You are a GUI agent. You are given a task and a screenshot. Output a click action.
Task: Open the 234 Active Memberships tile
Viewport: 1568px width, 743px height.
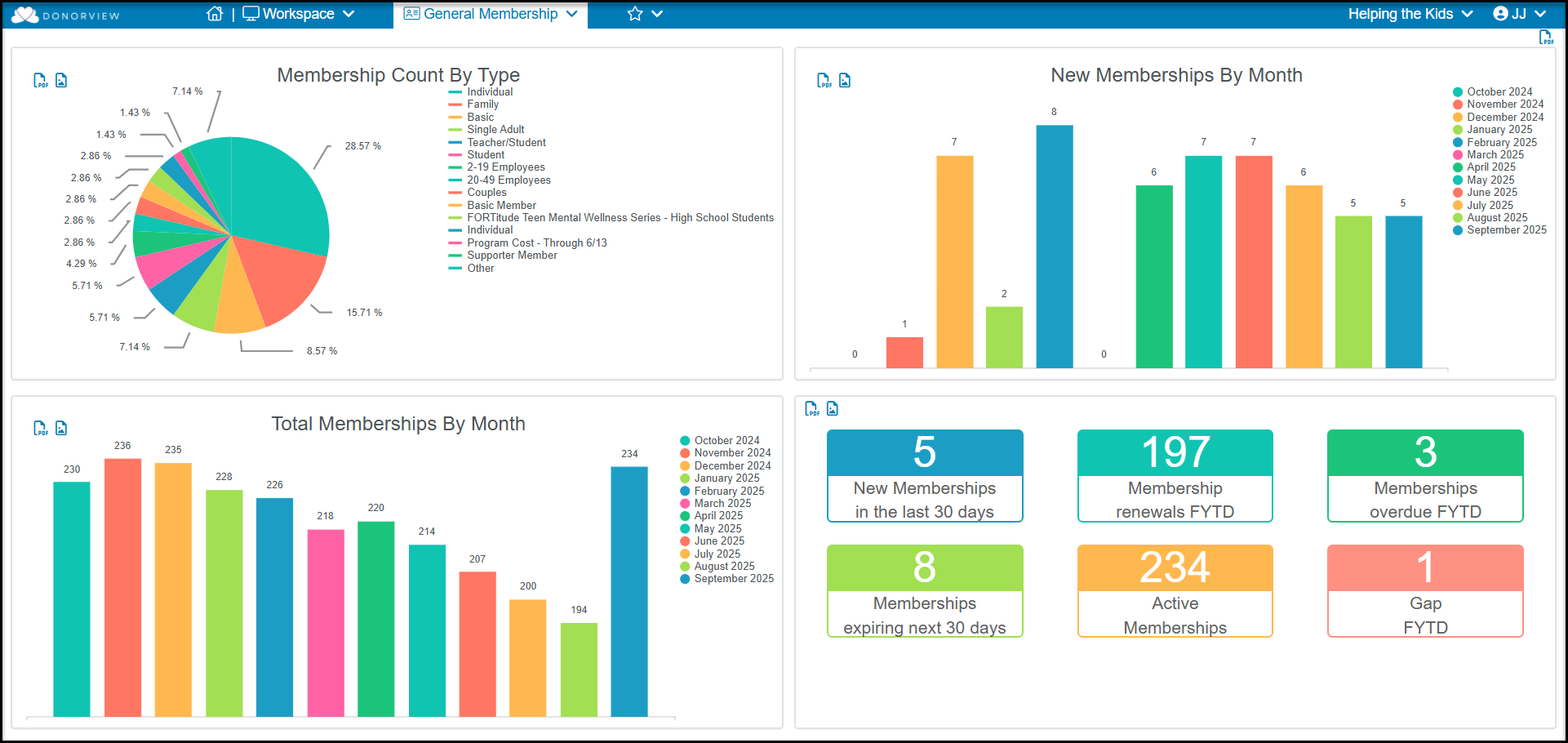click(1175, 591)
